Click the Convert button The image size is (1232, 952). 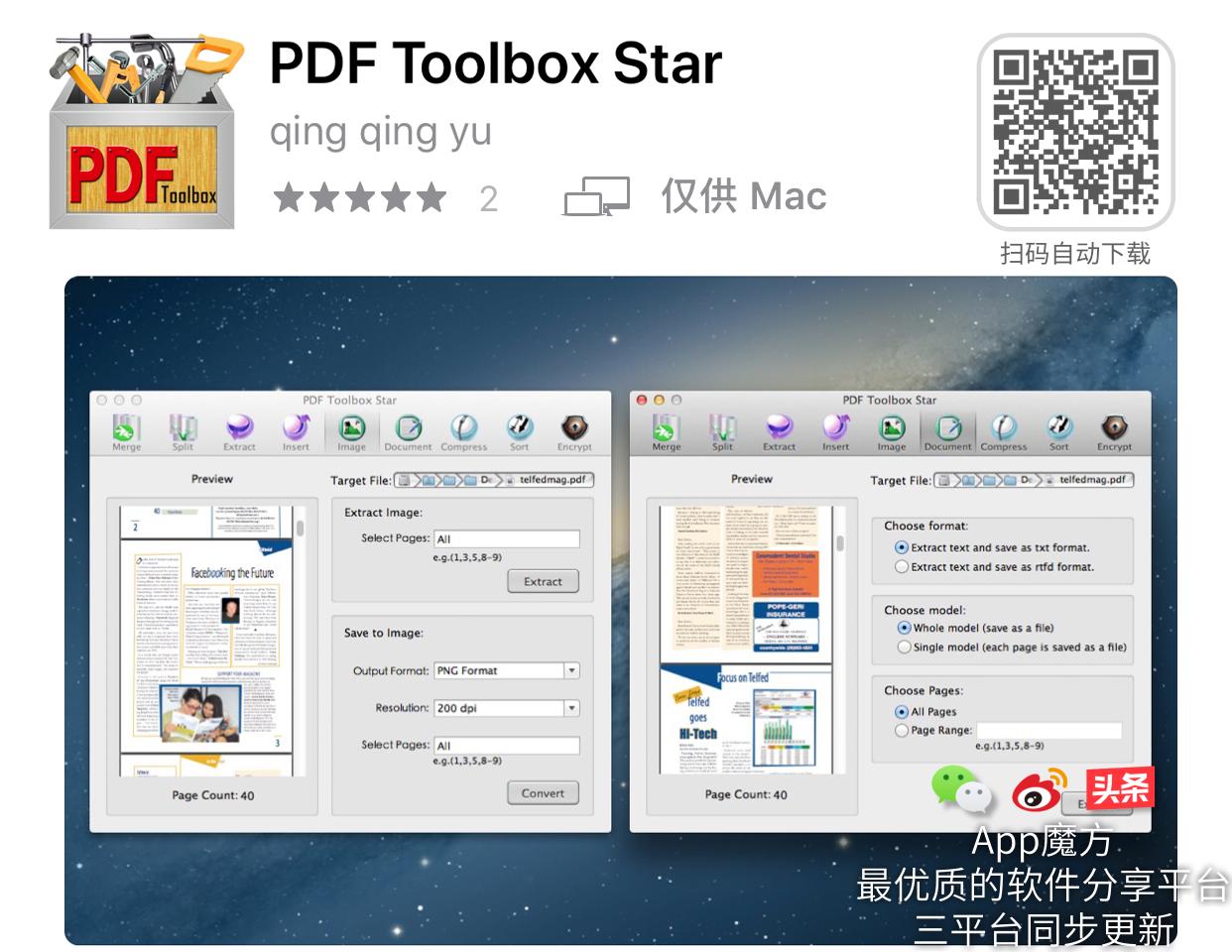click(x=543, y=793)
